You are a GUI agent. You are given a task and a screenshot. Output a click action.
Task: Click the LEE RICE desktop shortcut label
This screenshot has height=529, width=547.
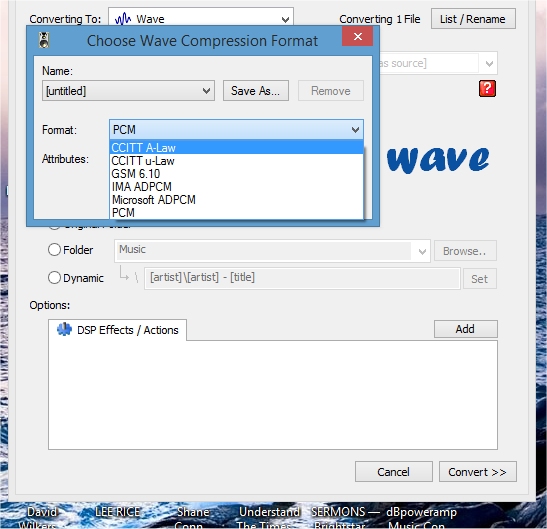(x=118, y=512)
